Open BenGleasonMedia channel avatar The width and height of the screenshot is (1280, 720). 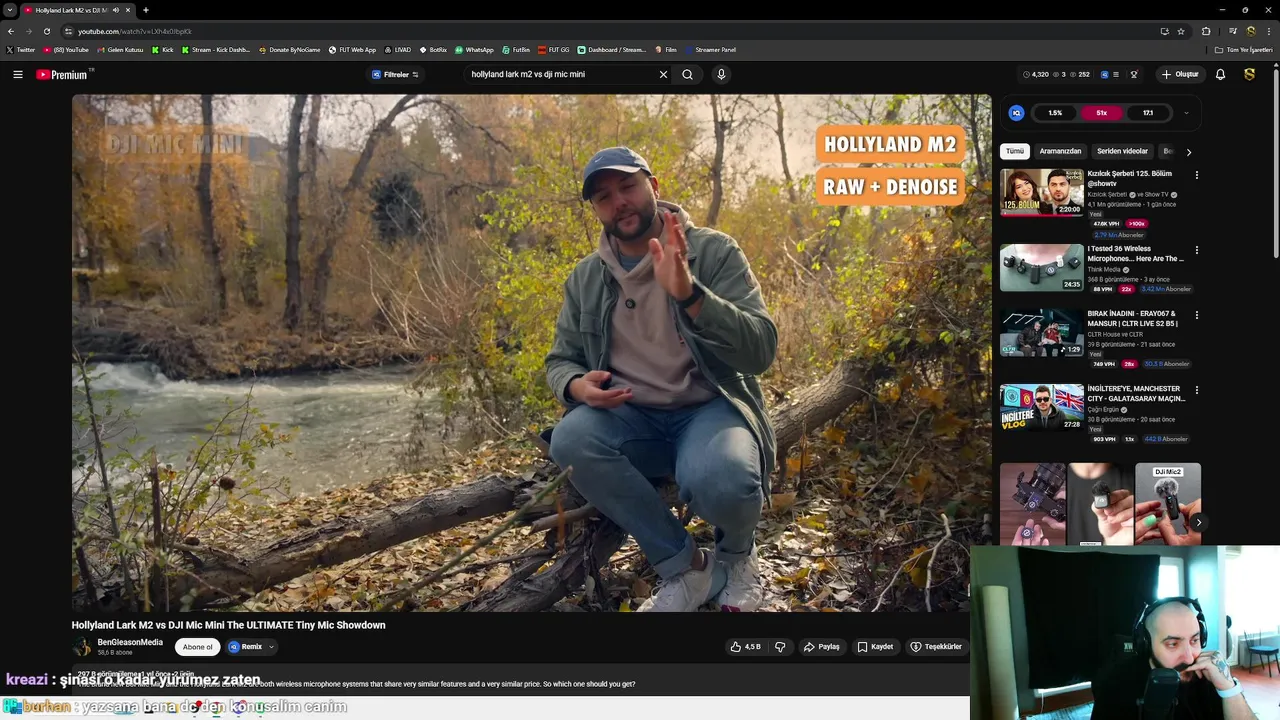82,647
